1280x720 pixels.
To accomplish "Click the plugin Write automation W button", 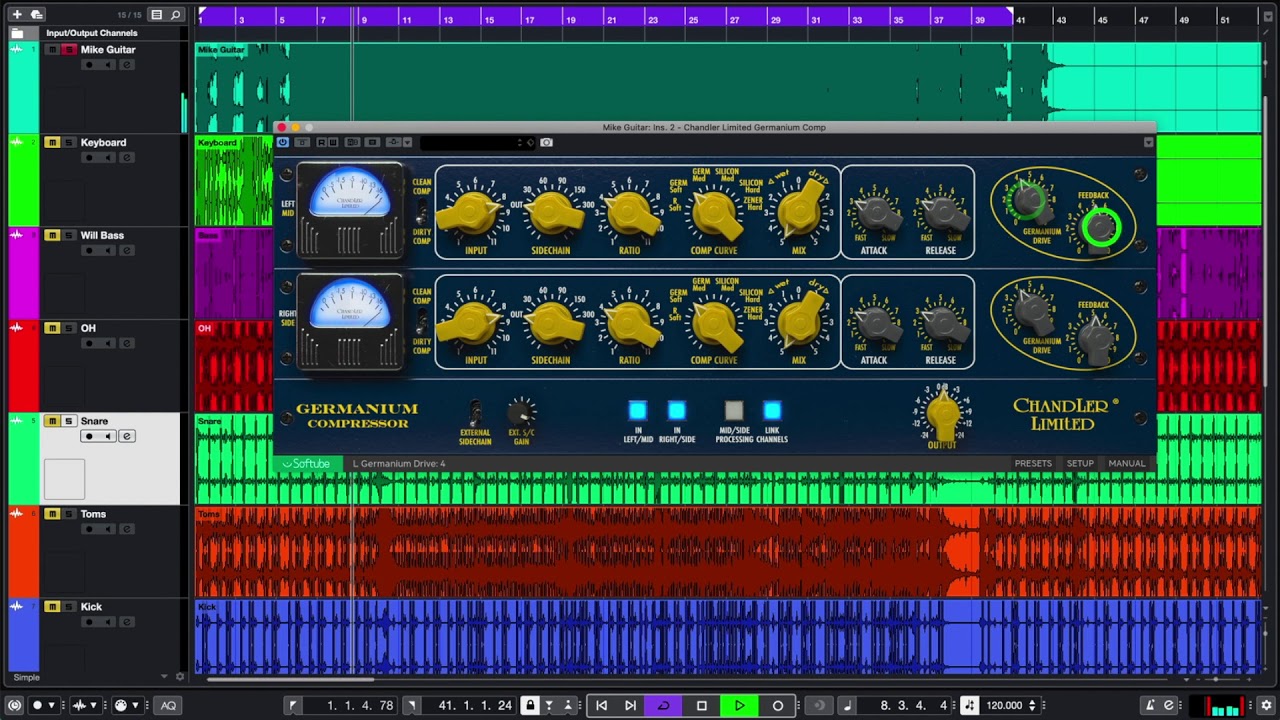I will [333, 143].
